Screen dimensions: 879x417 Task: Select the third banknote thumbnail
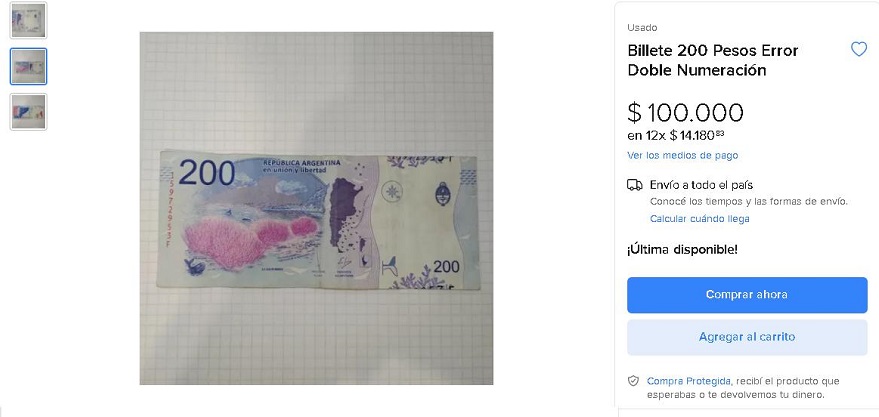[x=28, y=112]
